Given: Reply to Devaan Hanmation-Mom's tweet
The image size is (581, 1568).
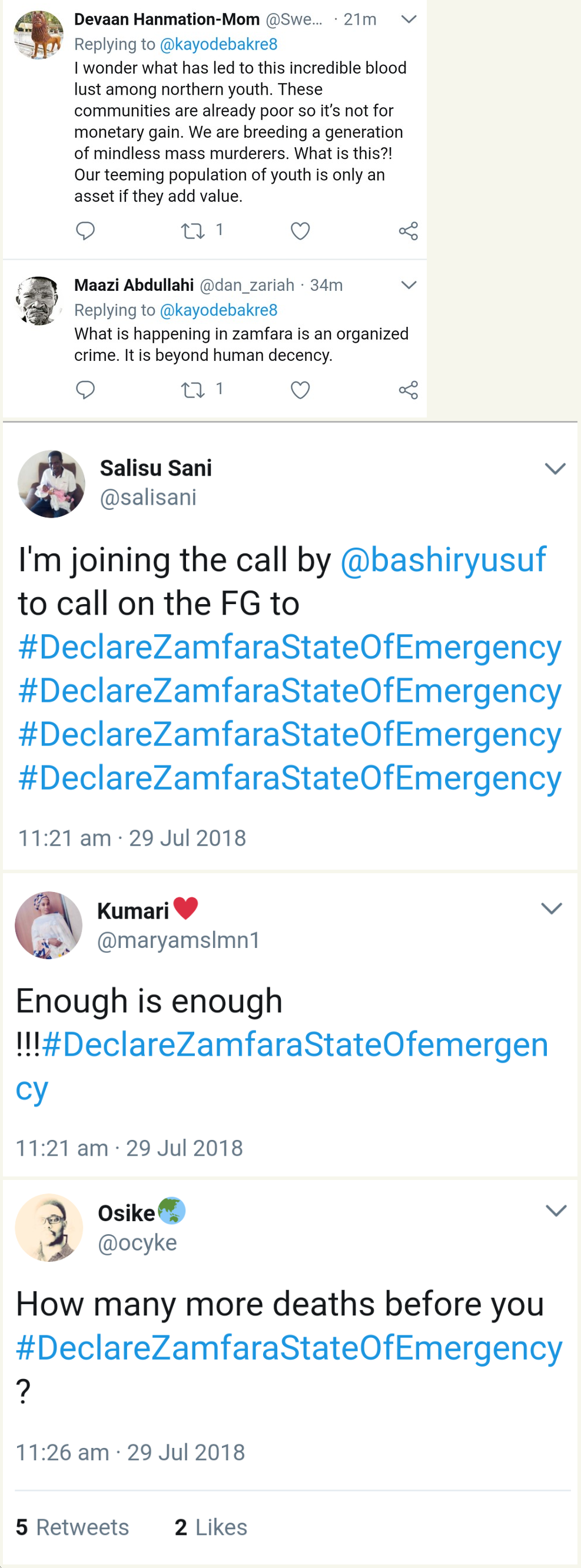Looking at the screenshot, I should click(85, 231).
